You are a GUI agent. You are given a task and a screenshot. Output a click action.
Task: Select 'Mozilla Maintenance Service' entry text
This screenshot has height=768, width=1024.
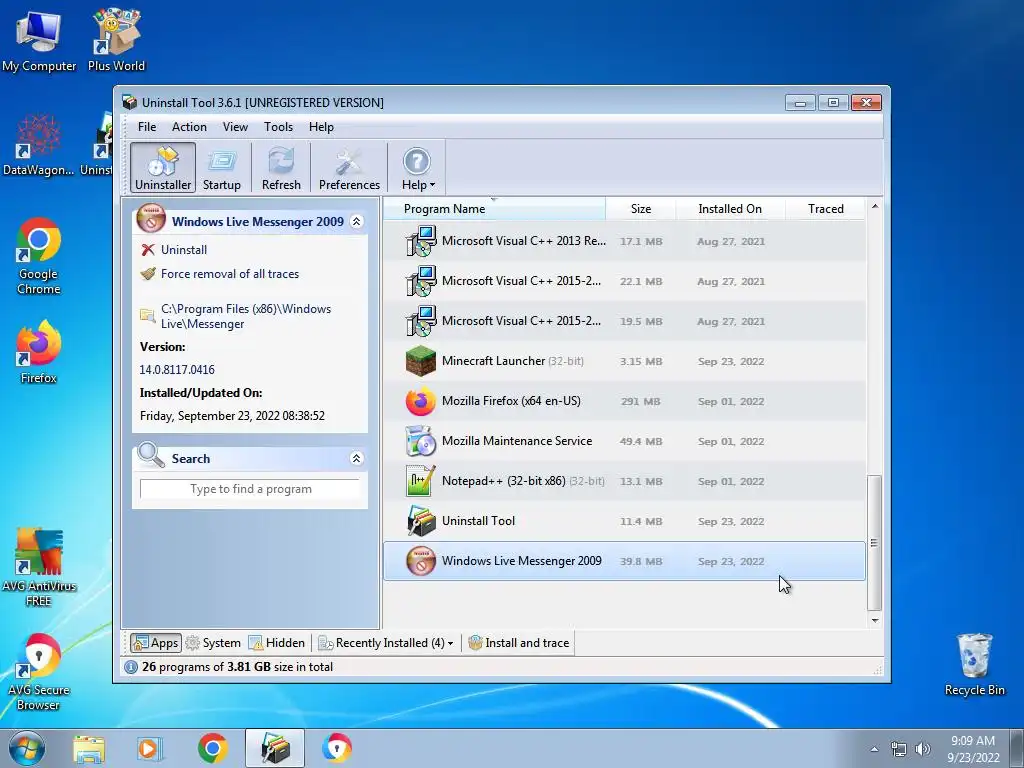517,441
